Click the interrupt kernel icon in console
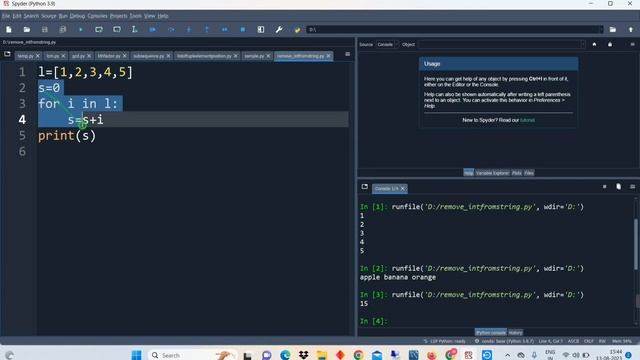 point(604,187)
